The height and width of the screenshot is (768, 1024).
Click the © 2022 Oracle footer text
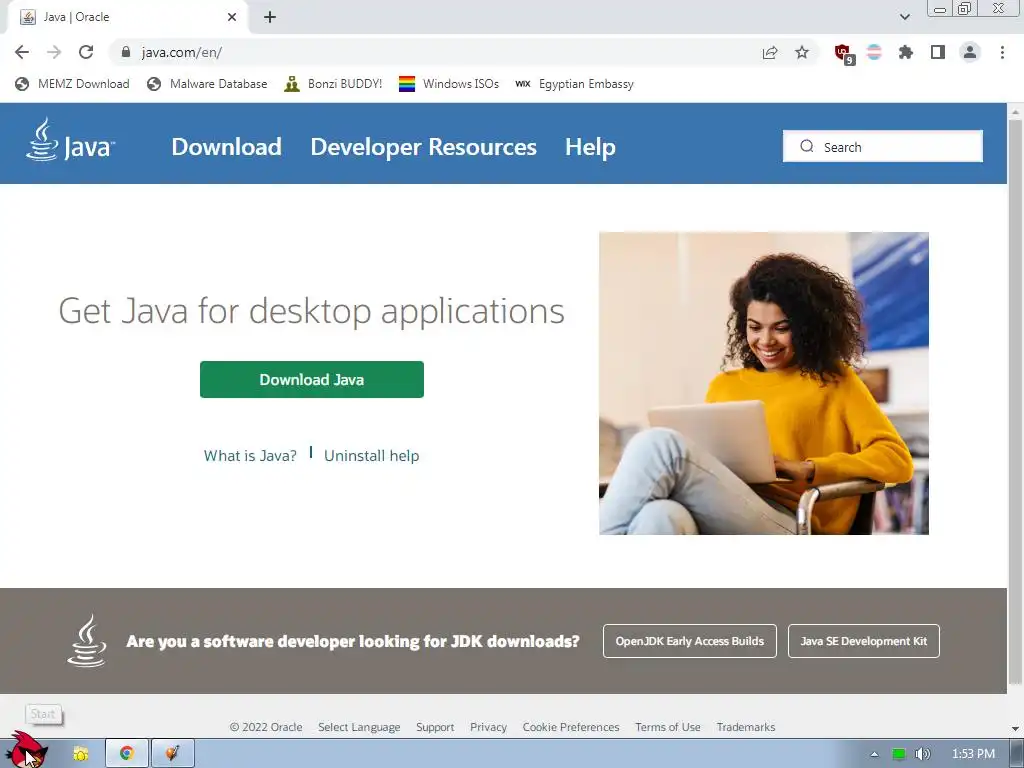coord(266,727)
